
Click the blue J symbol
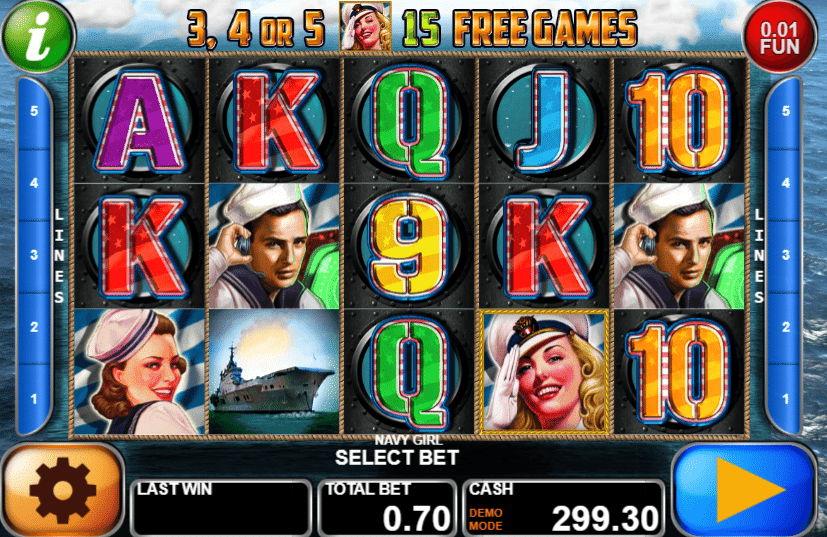545,120
